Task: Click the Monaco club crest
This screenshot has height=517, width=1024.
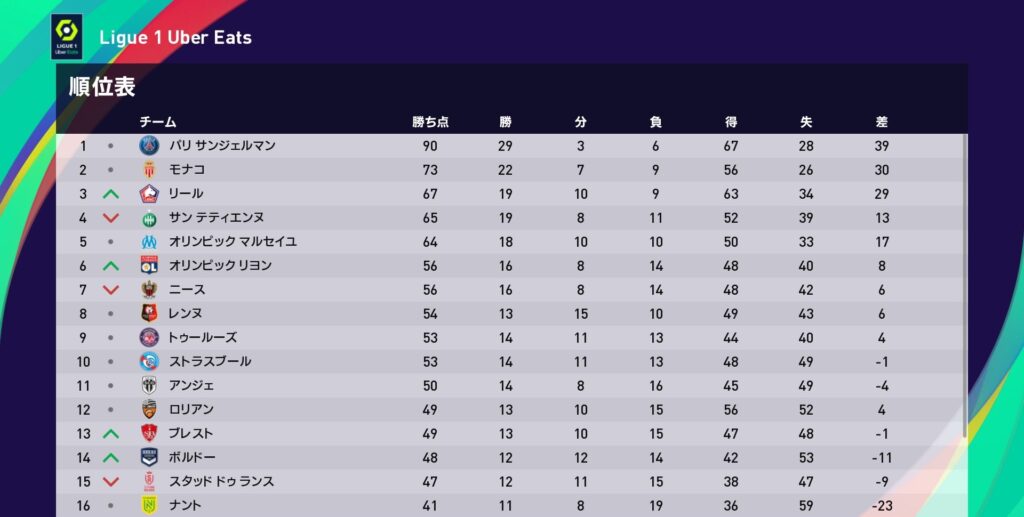Action: click(149, 170)
